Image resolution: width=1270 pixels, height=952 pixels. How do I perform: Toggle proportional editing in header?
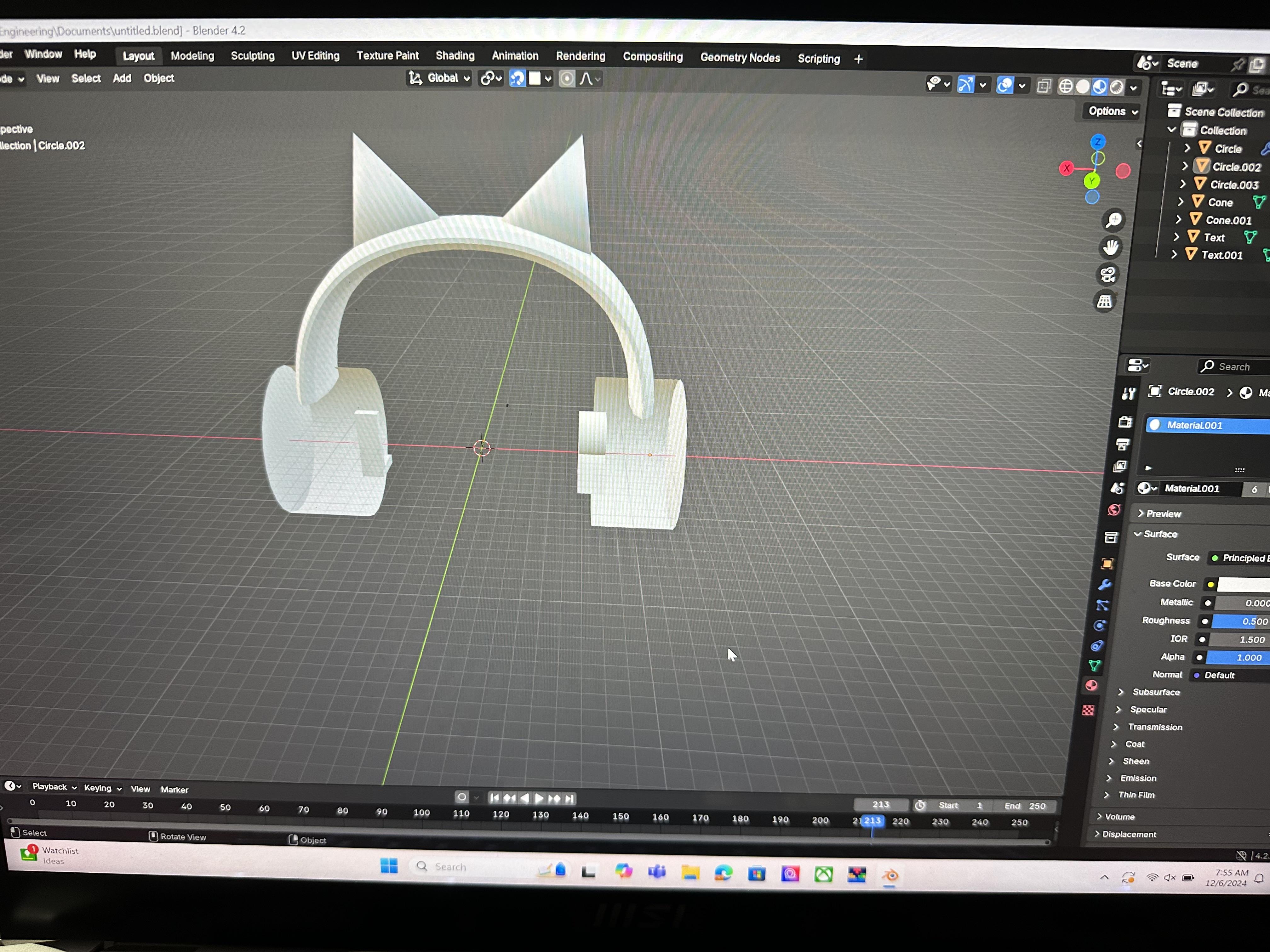click(x=567, y=79)
